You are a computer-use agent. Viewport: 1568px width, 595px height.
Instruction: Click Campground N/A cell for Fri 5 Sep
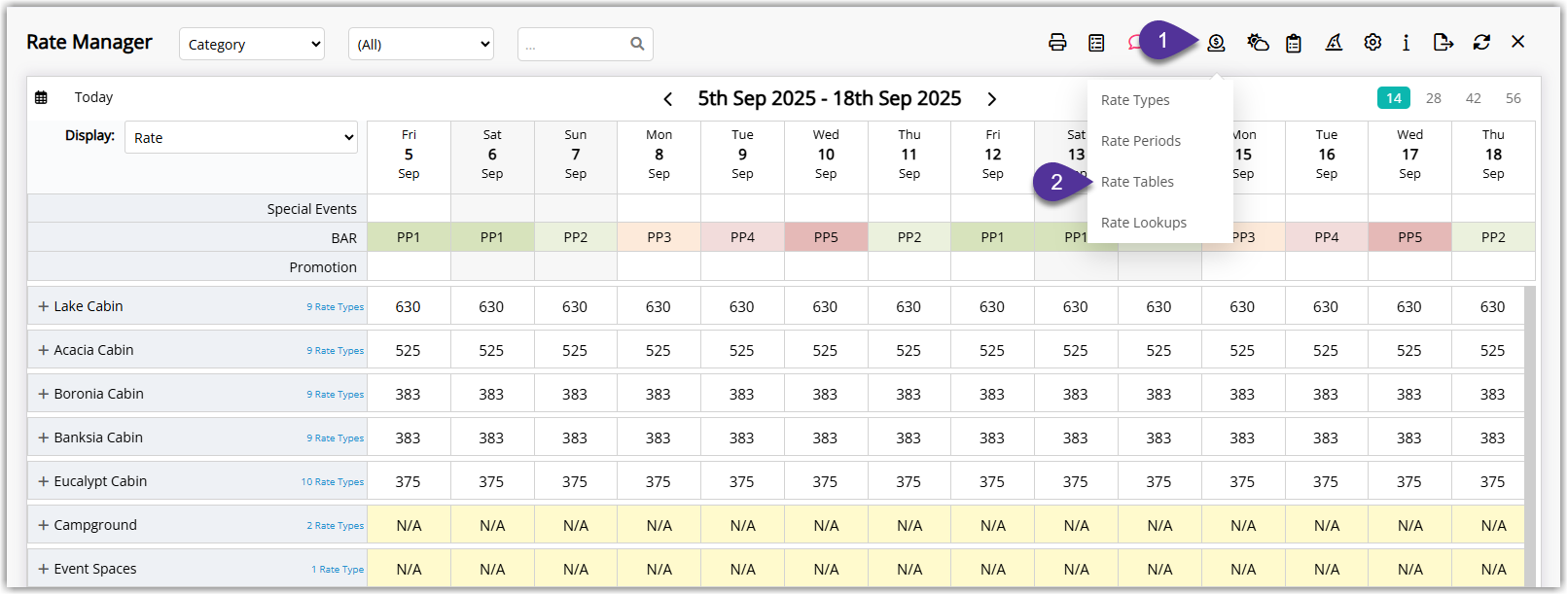pyautogui.click(x=409, y=525)
